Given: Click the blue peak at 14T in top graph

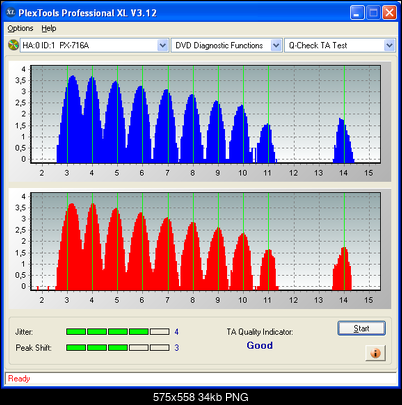Looking at the screenshot, I should pyautogui.click(x=343, y=140).
